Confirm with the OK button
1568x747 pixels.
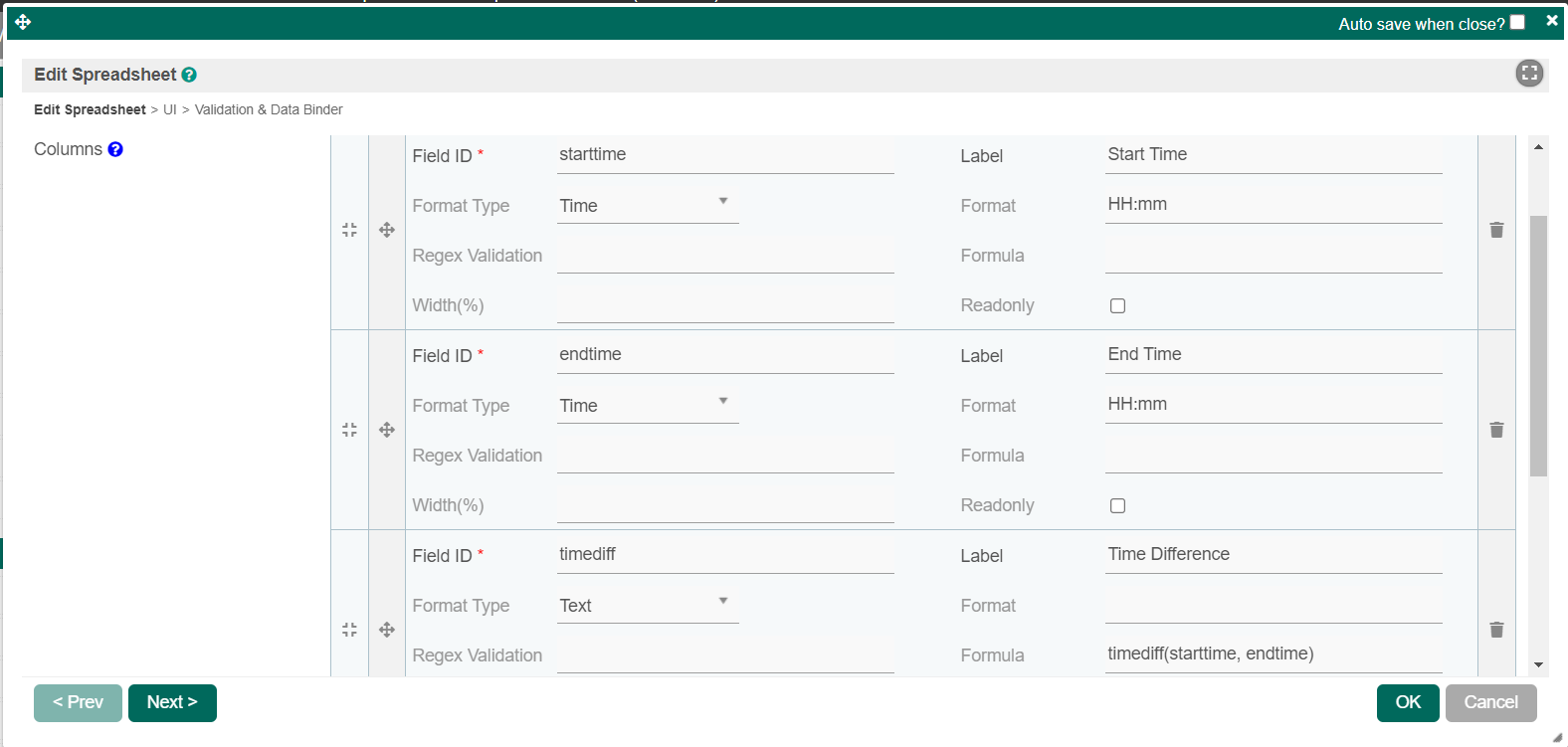tap(1407, 702)
